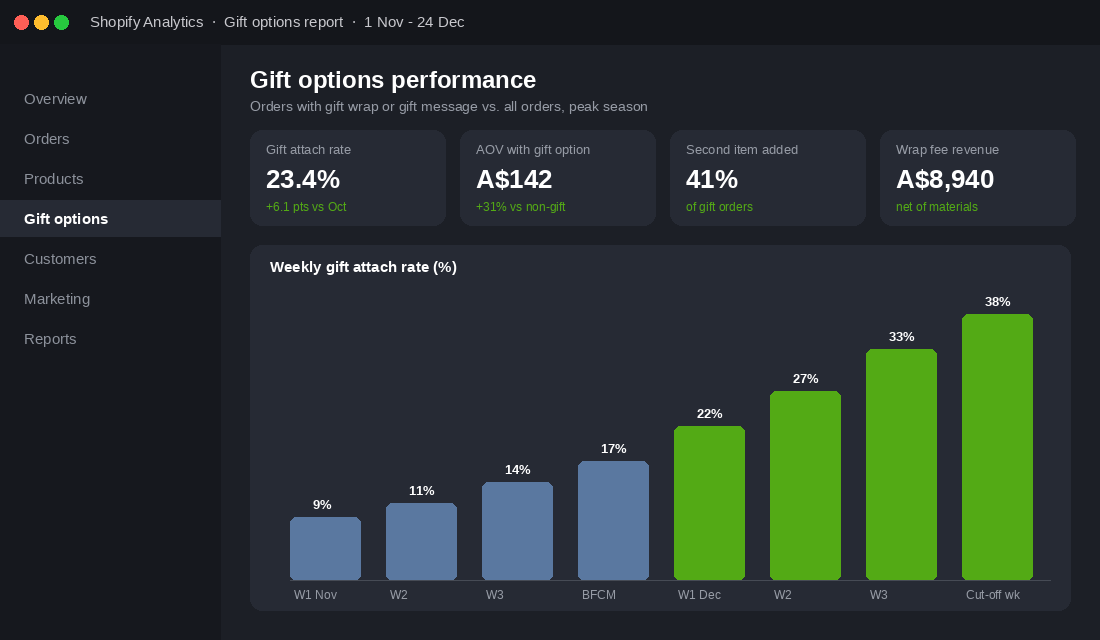This screenshot has width=1100, height=640.
Task: Click the yellow minimize window button
Action: [41, 22]
